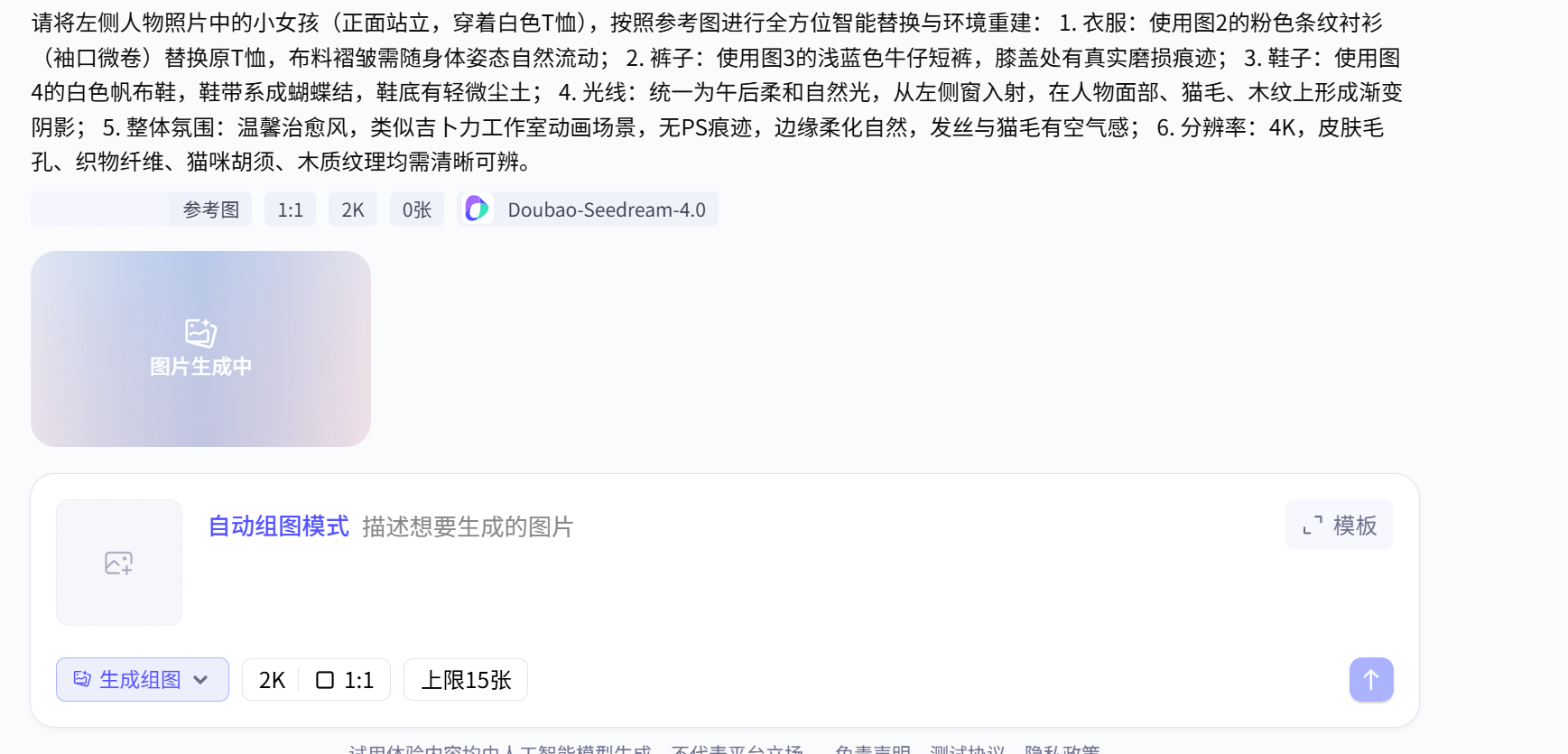Click the image icon in 生成组图 button

click(x=82, y=679)
